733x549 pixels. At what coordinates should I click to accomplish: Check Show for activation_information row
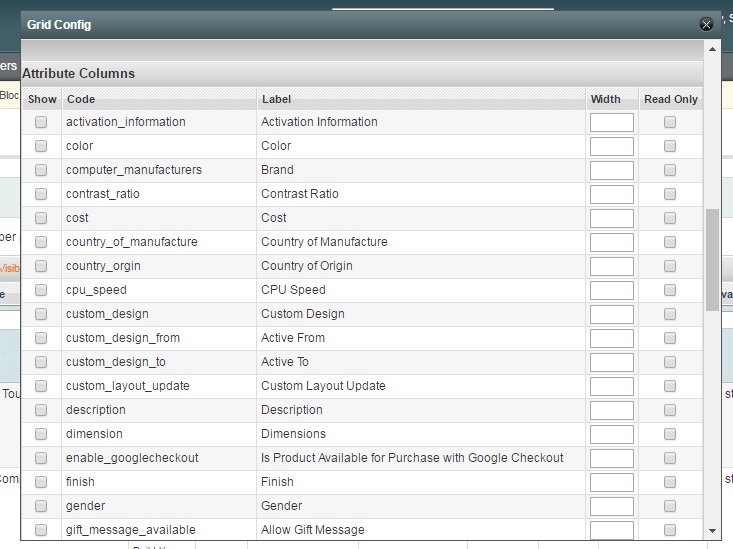click(41, 122)
